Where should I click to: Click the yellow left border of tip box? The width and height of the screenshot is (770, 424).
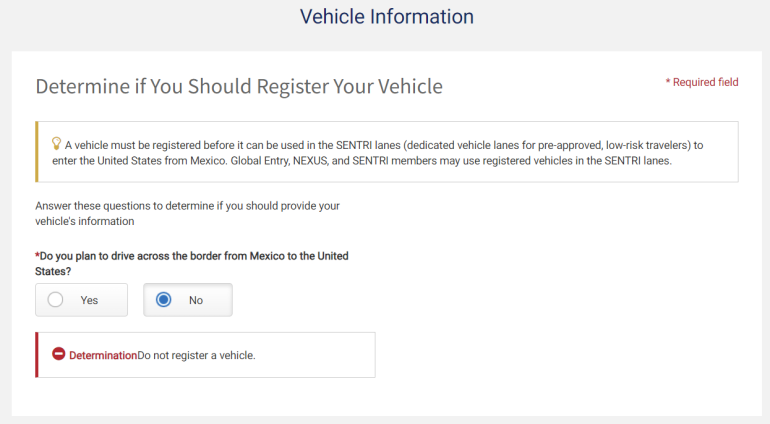point(37,152)
